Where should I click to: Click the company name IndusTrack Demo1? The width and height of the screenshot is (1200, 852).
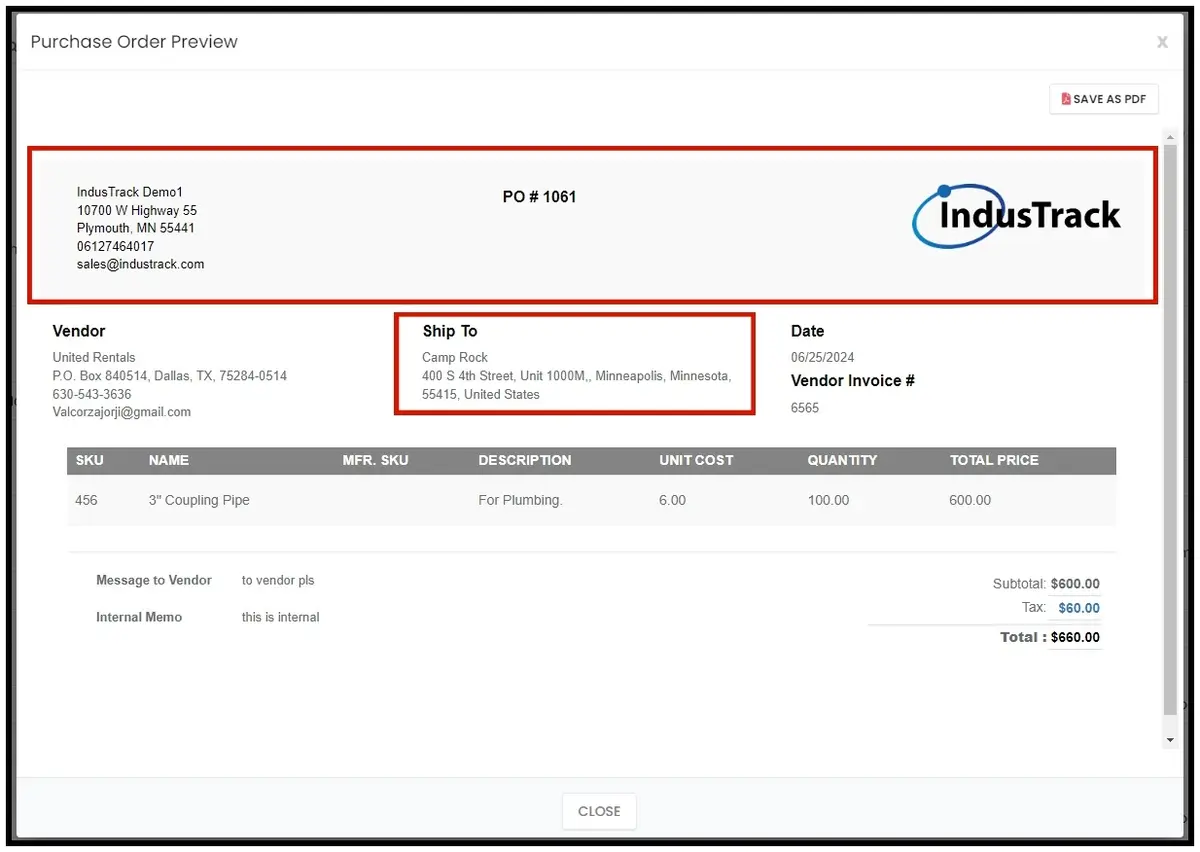tap(130, 192)
